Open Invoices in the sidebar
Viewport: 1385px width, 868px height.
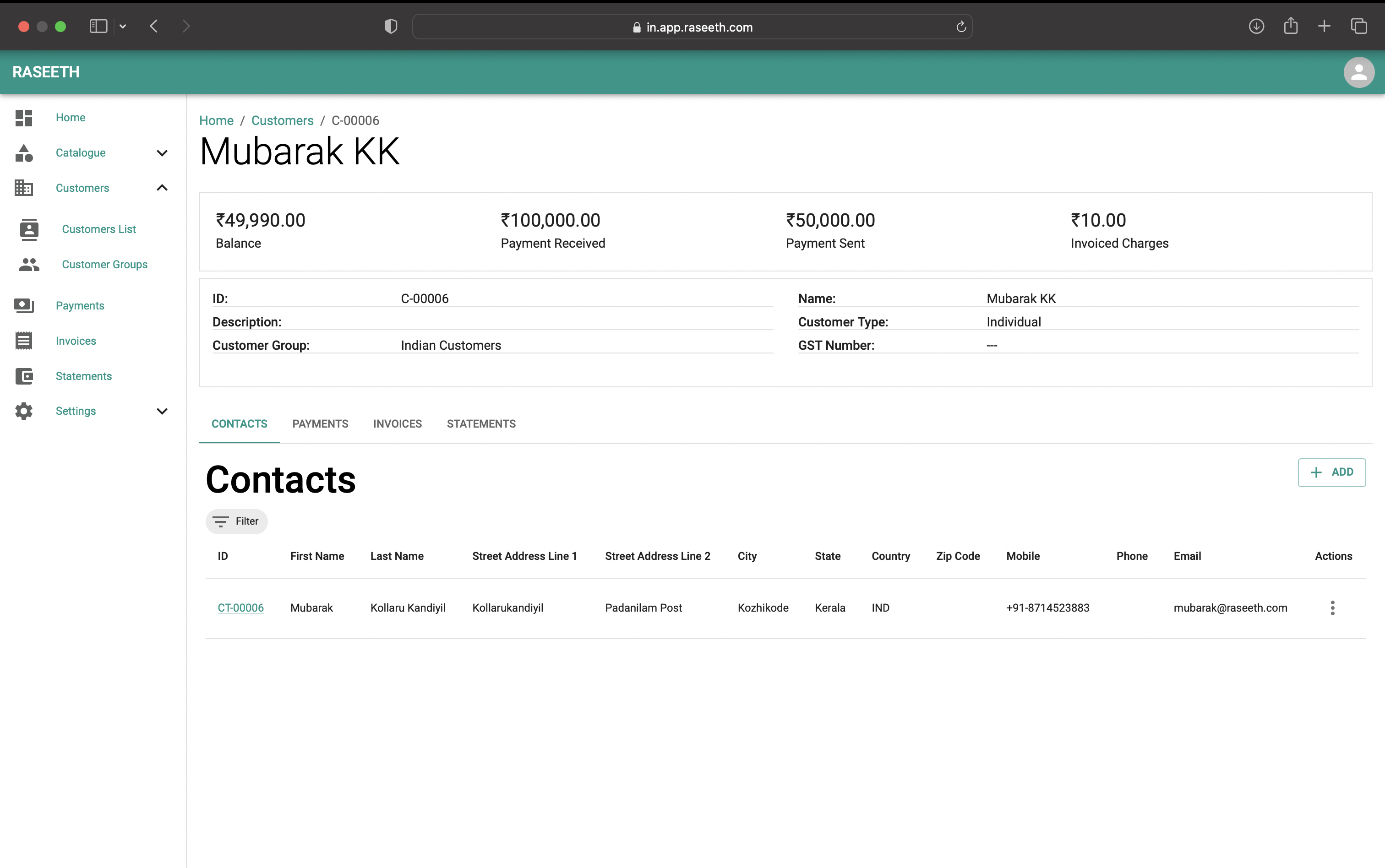76,341
